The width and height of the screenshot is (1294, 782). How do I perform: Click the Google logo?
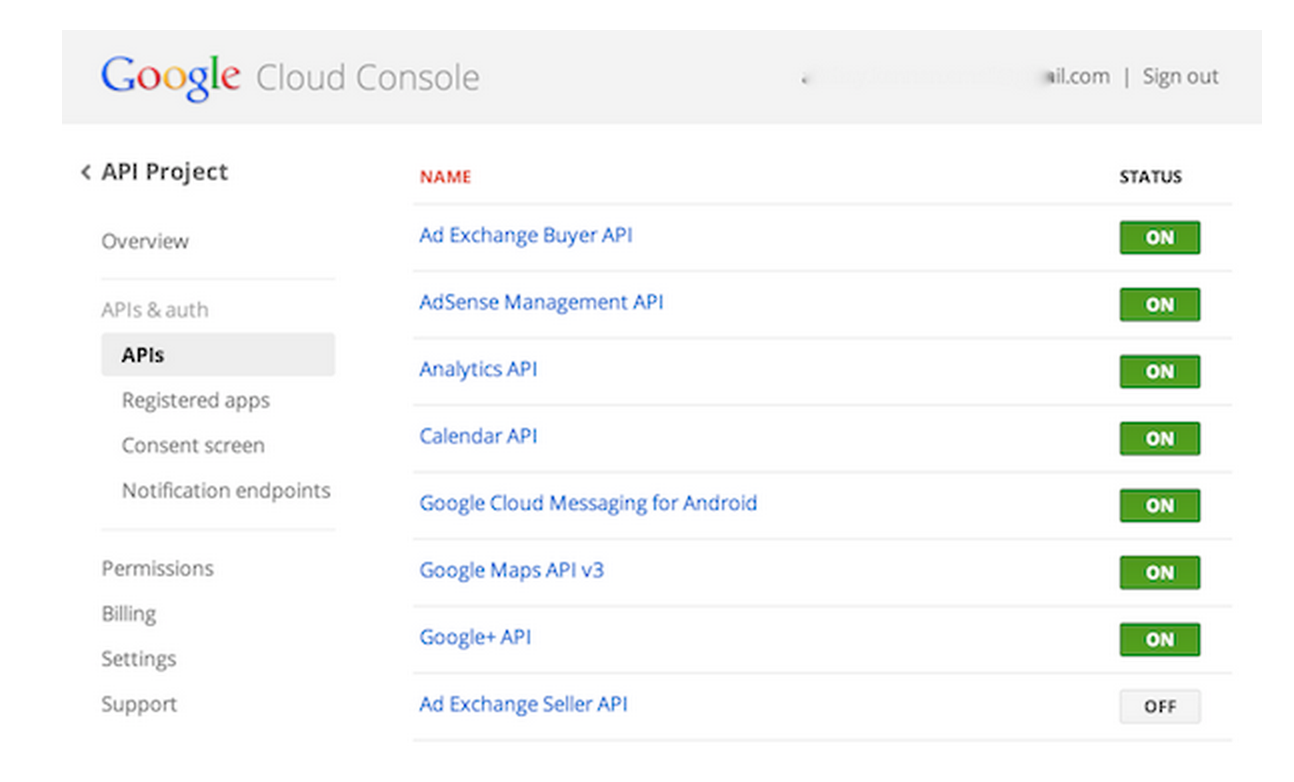(x=170, y=78)
